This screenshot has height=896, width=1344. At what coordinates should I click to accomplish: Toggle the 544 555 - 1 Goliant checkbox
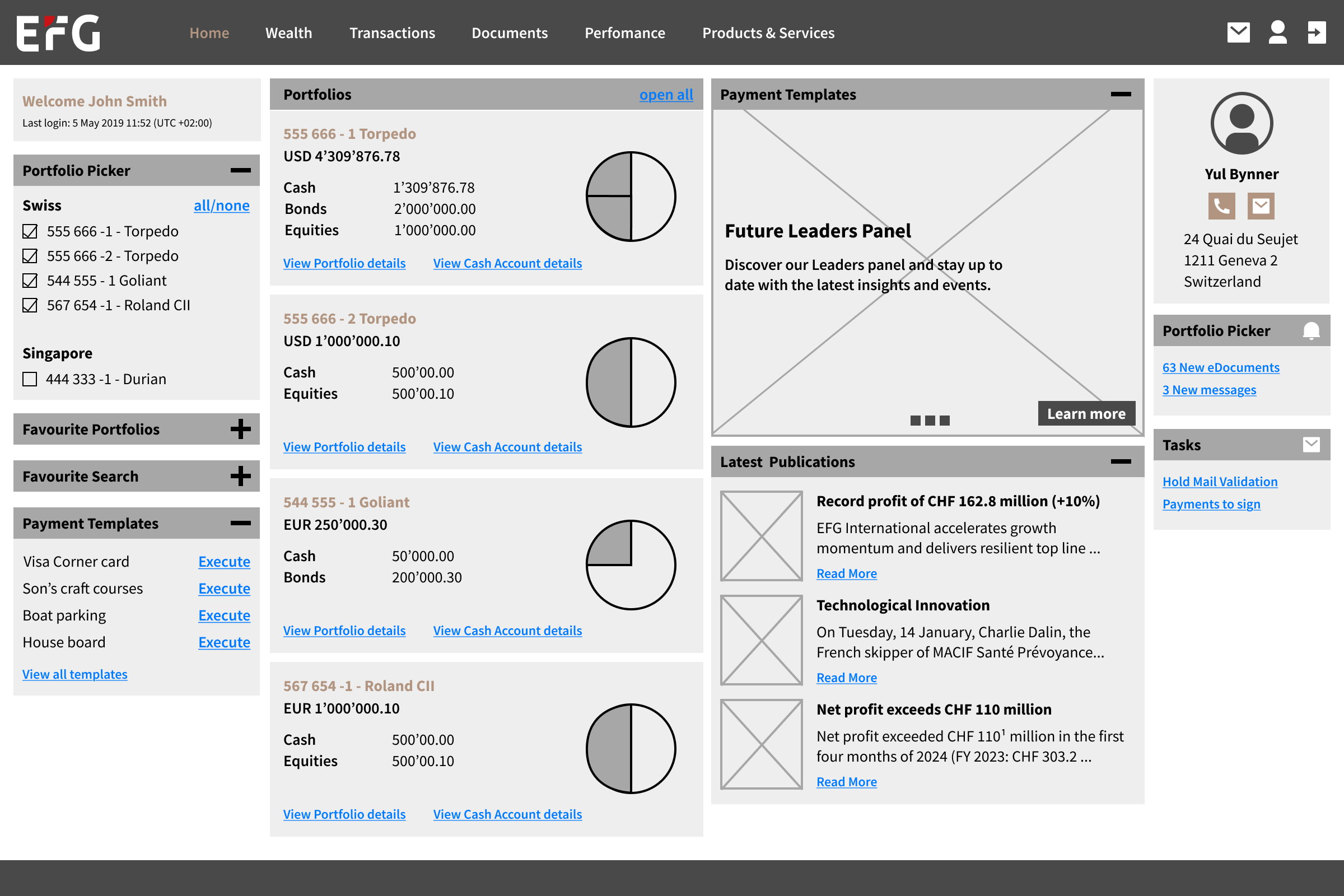(x=30, y=281)
